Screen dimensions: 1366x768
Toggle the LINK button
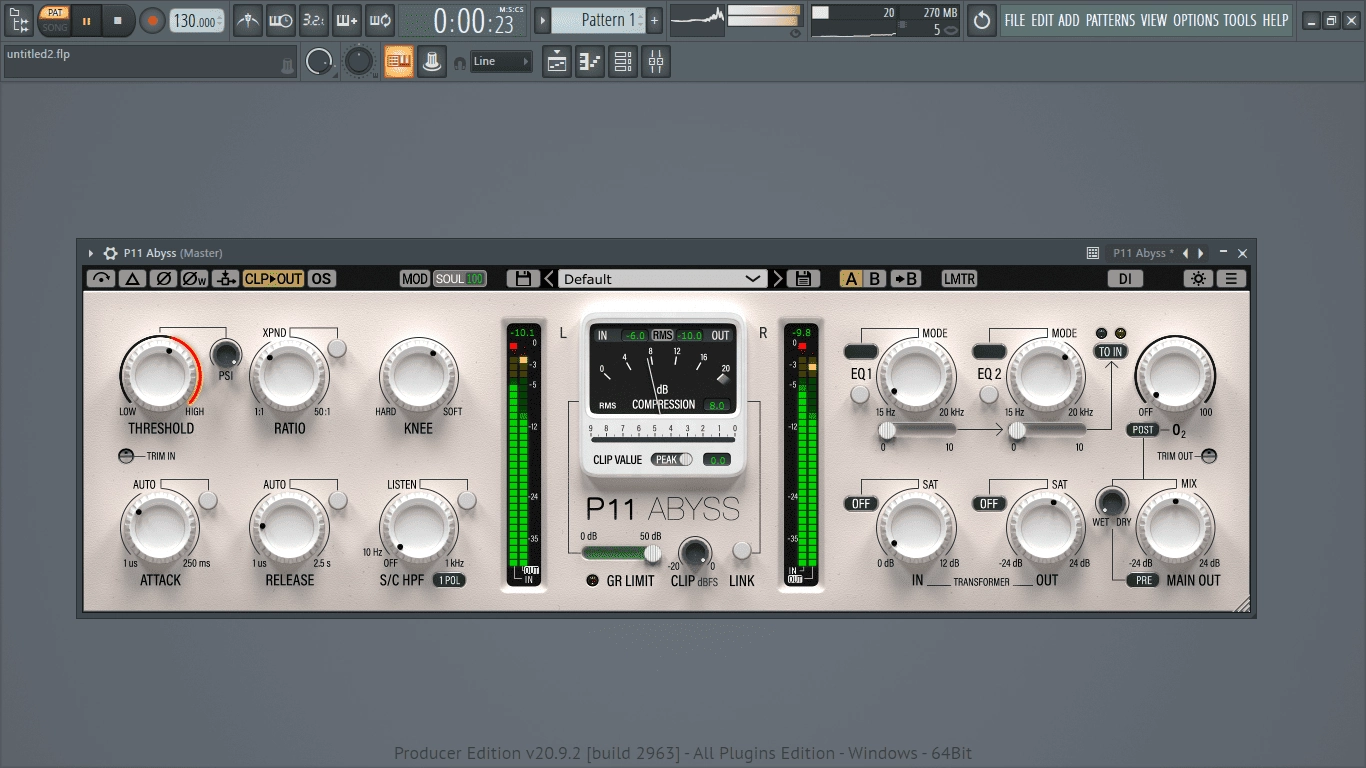[x=742, y=550]
